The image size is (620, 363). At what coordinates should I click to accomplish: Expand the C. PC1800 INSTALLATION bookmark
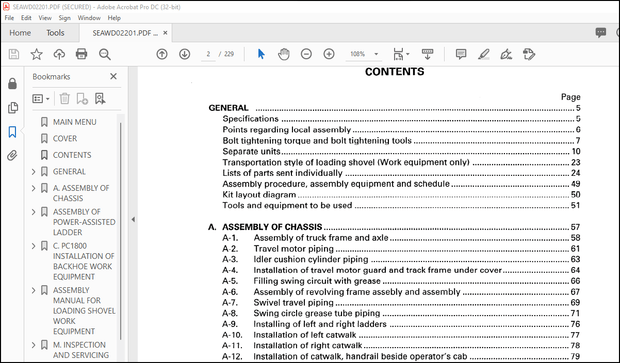pyautogui.click(x=34, y=246)
